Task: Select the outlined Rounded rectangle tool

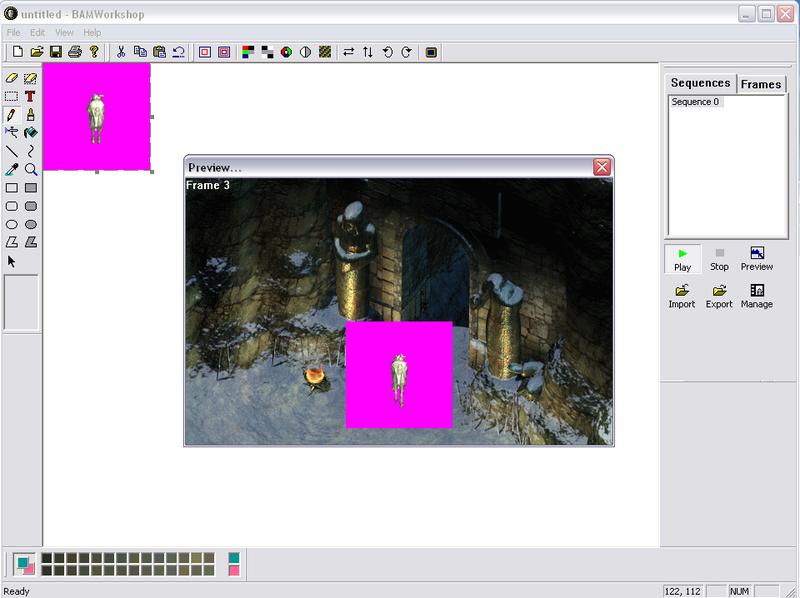Action: click(x=11, y=206)
